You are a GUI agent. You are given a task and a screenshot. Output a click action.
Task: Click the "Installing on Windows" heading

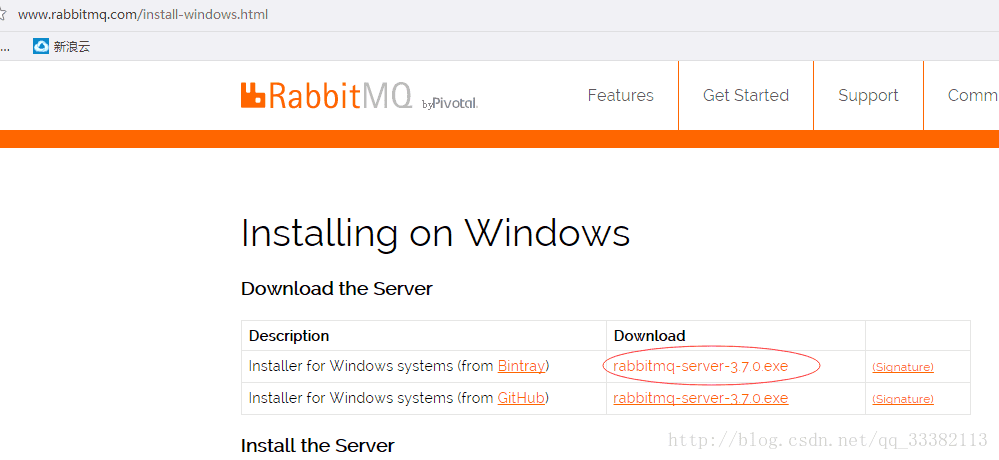436,234
